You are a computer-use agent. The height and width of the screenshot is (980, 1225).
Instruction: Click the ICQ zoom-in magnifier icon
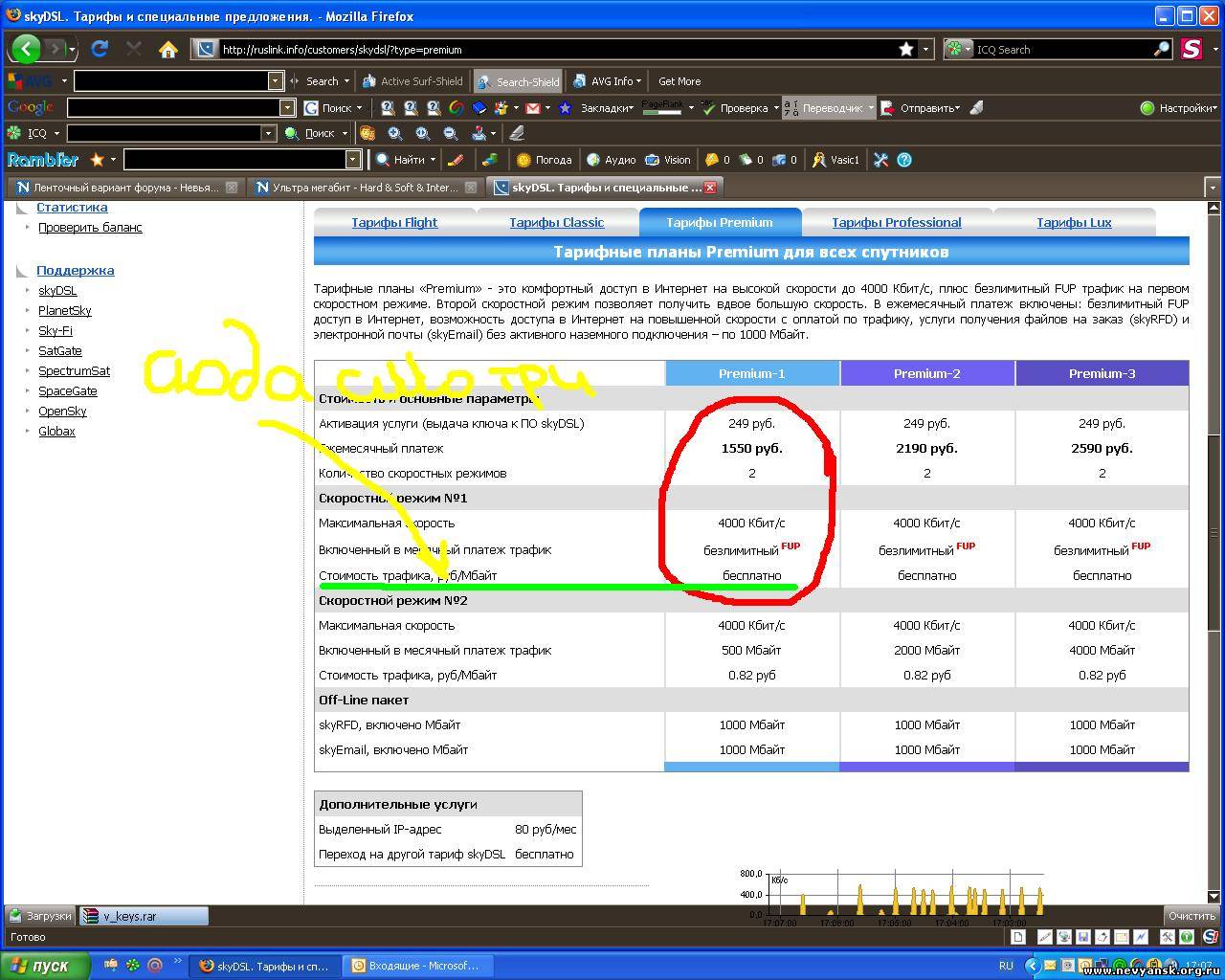[395, 134]
